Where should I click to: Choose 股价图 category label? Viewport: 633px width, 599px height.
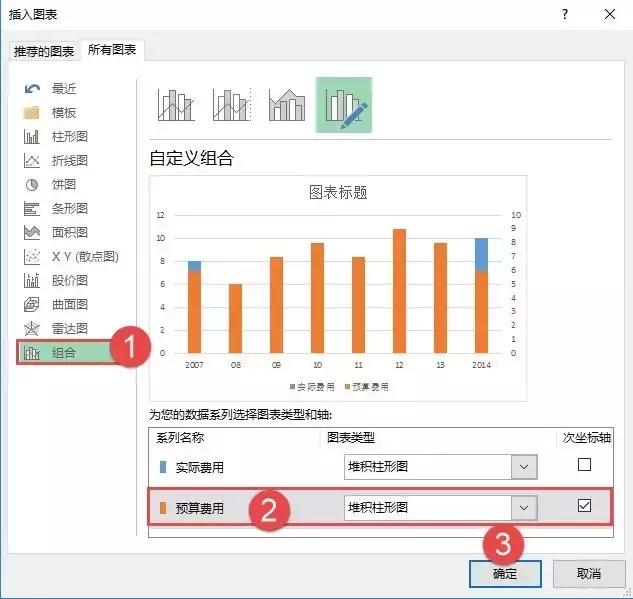point(70,281)
